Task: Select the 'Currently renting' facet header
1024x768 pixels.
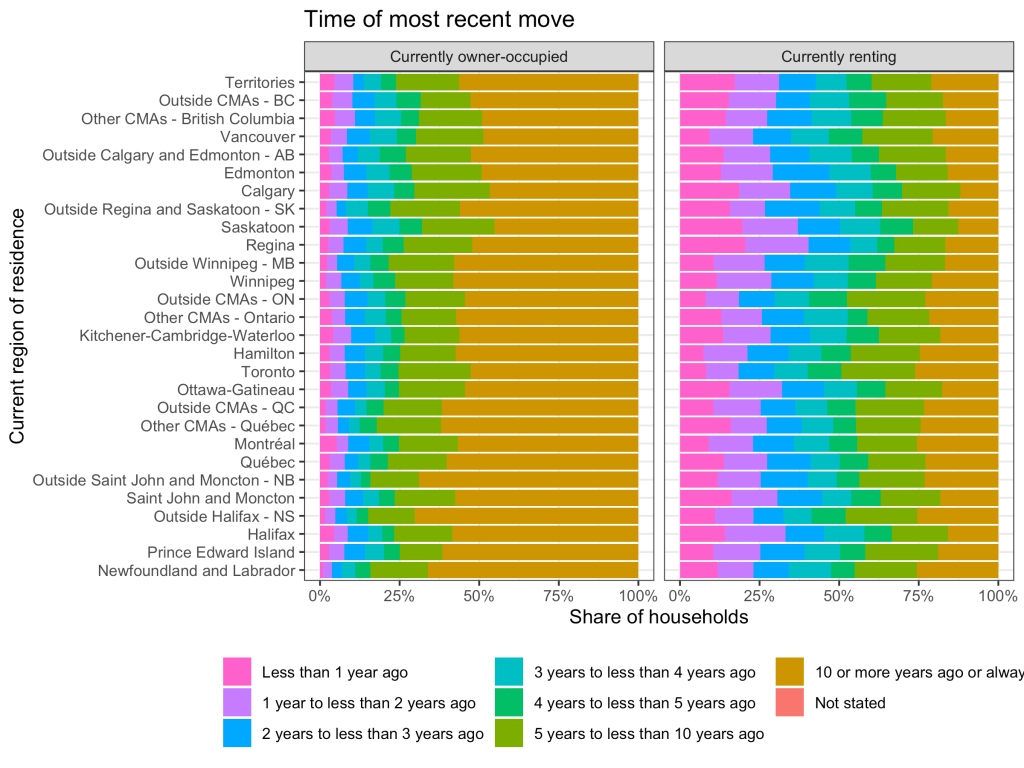Action: (838, 56)
